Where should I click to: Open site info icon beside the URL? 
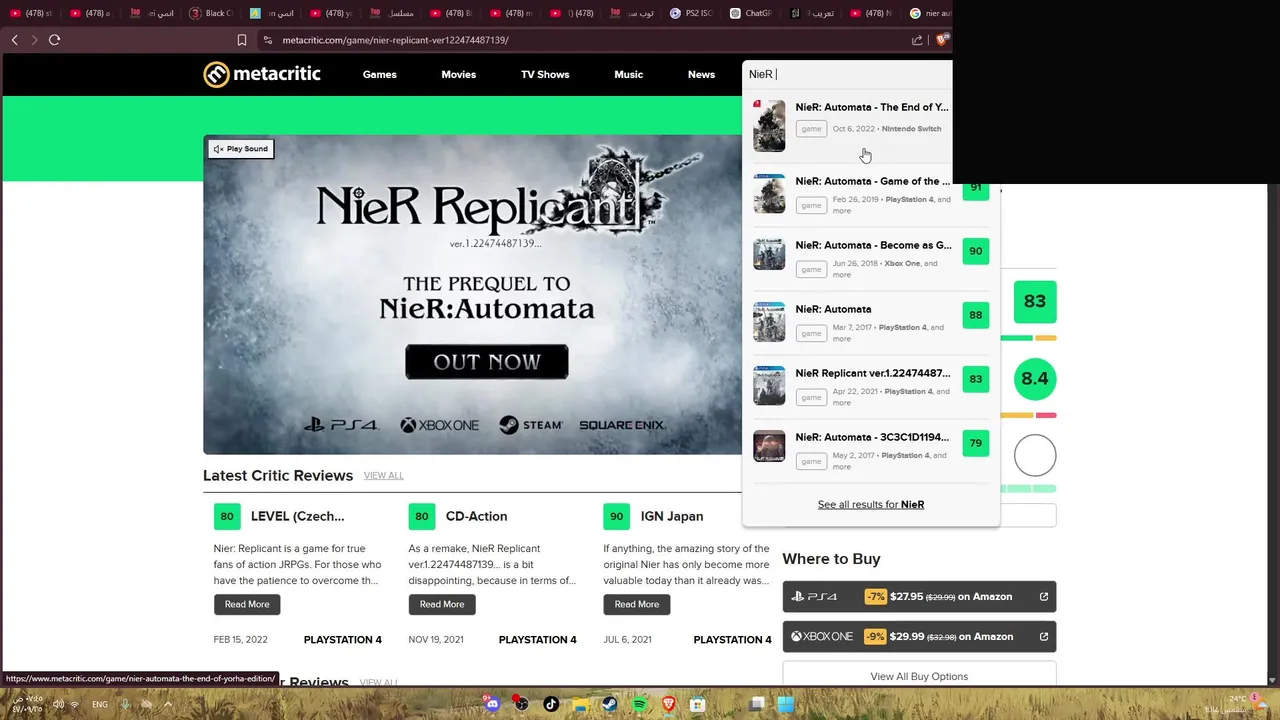click(x=267, y=40)
